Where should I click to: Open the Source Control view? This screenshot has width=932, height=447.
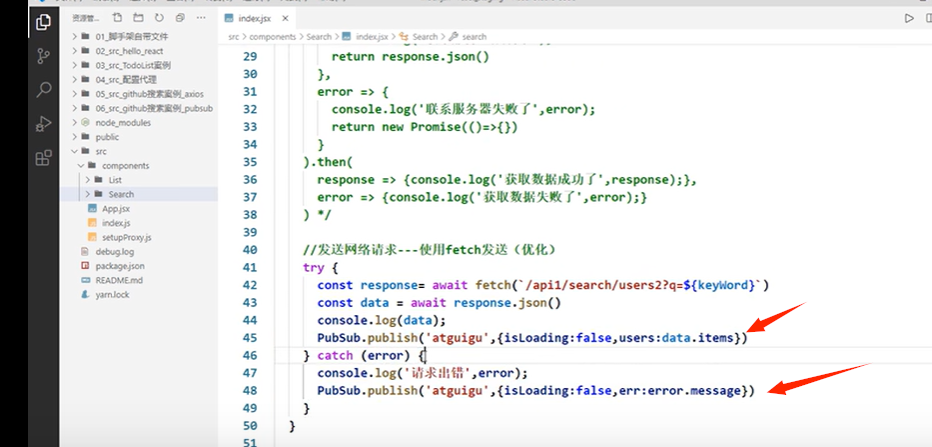coord(43,56)
